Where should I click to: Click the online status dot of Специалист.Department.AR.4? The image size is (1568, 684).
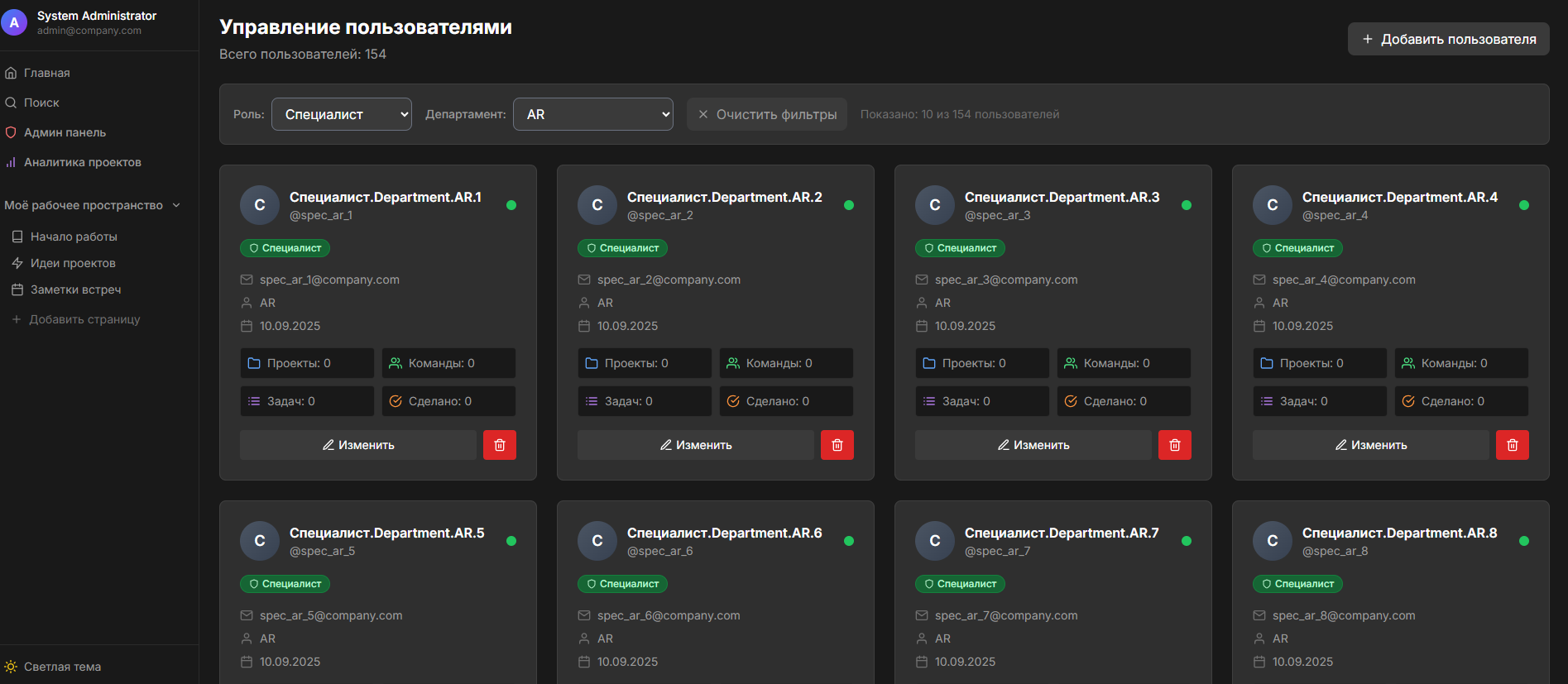tap(1524, 205)
